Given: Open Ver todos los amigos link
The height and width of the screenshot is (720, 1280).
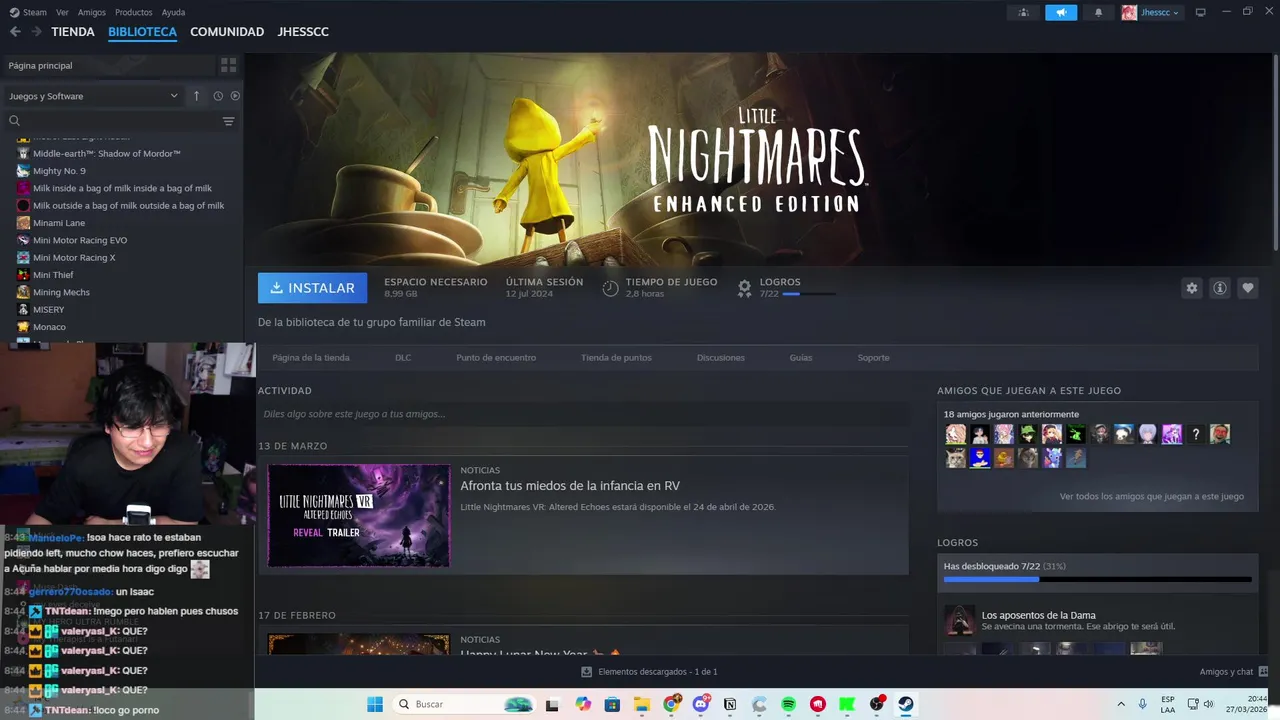Looking at the screenshot, I should [1152, 496].
